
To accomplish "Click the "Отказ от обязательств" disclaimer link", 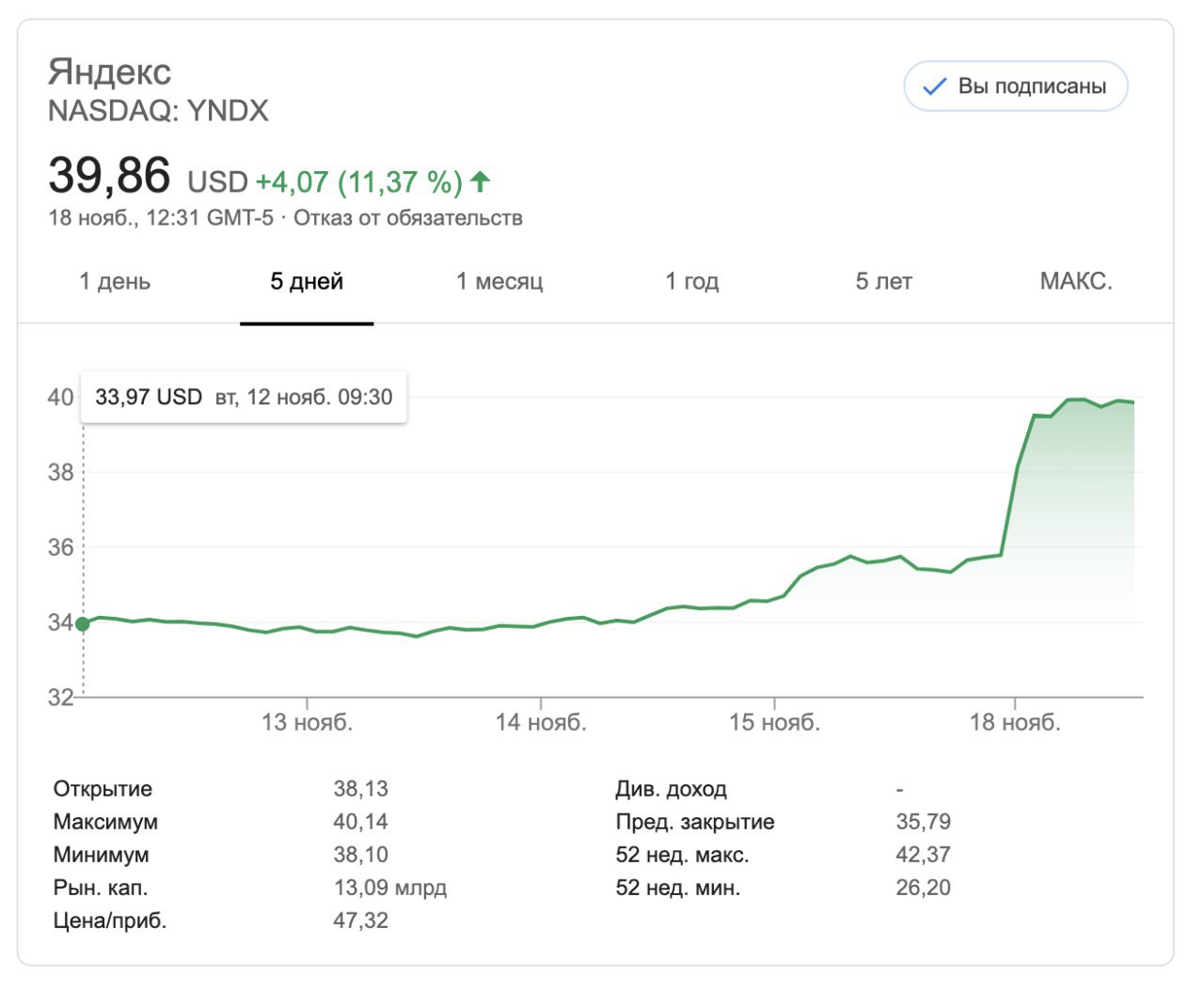I will 408,218.
